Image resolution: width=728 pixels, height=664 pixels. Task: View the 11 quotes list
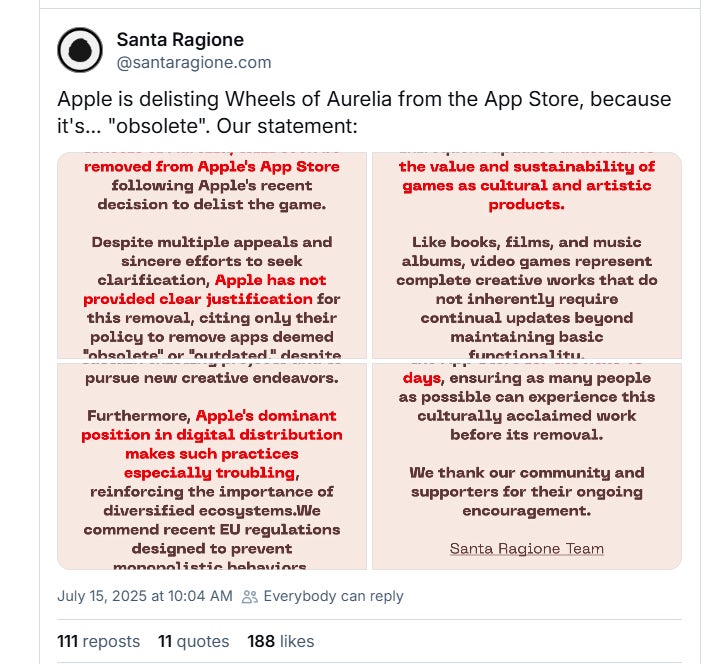click(x=193, y=641)
